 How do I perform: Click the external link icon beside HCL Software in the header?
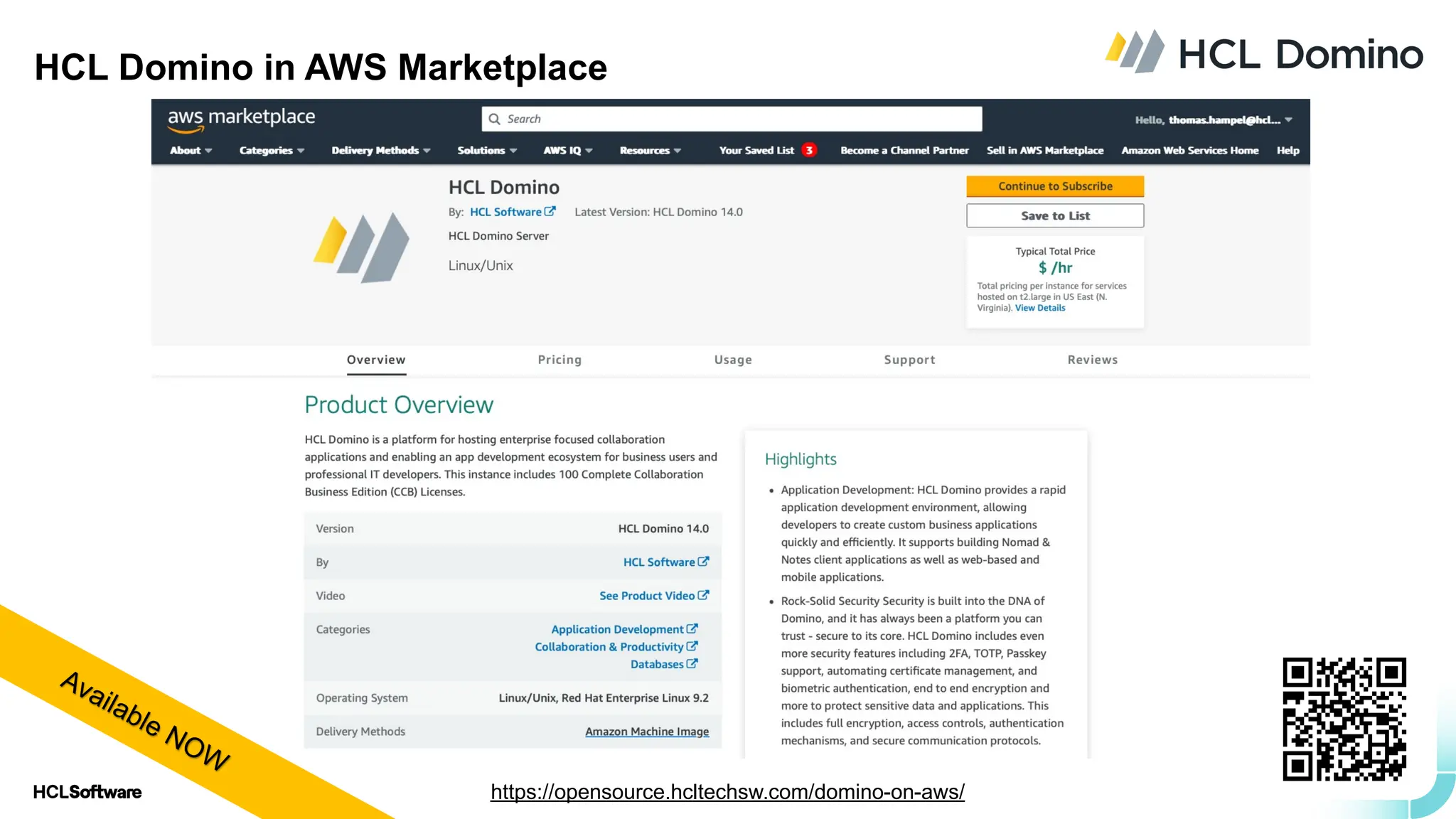(x=550, y=212)
